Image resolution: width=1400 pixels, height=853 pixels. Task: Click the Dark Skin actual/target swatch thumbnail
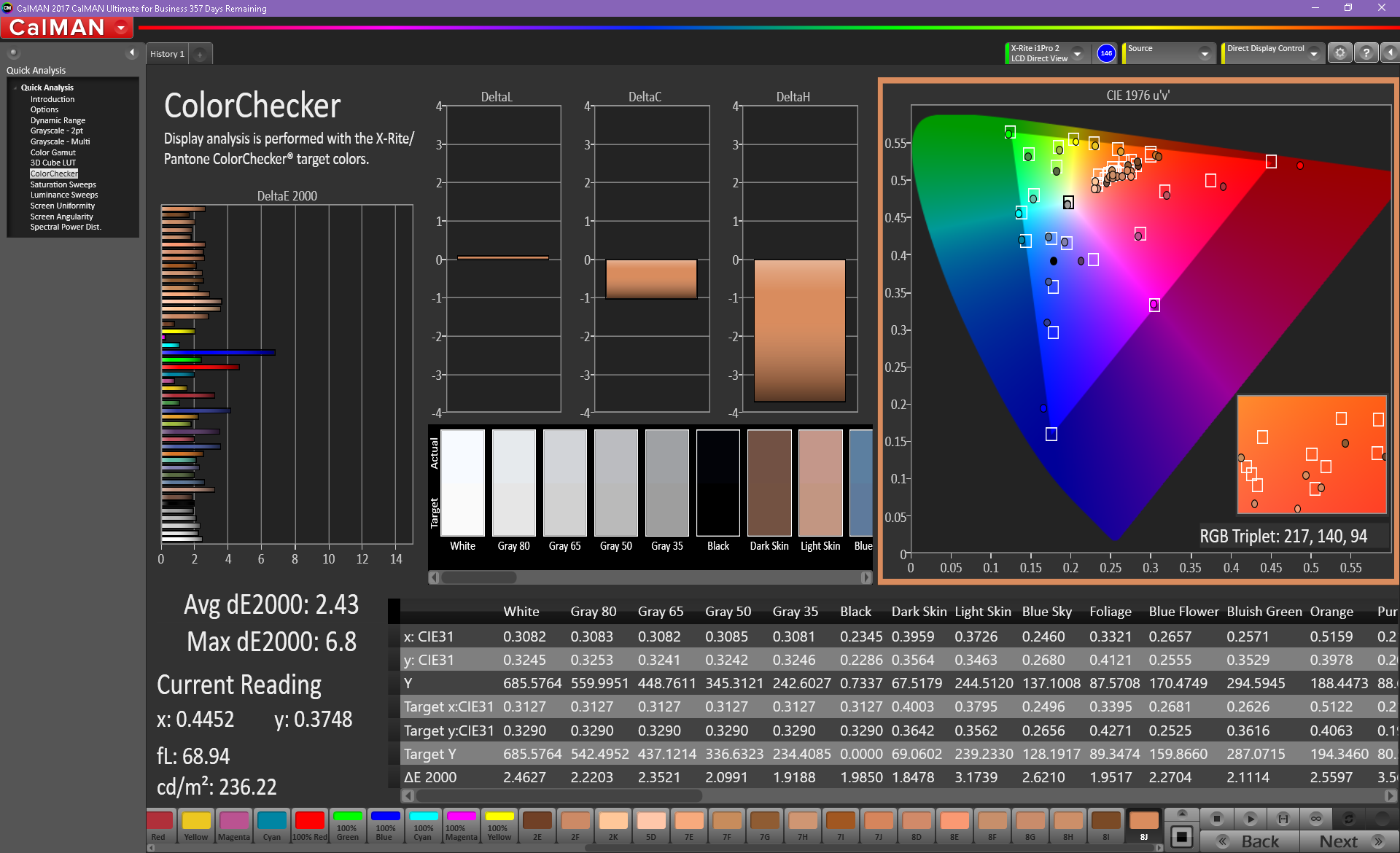click(x=769, y=483)
